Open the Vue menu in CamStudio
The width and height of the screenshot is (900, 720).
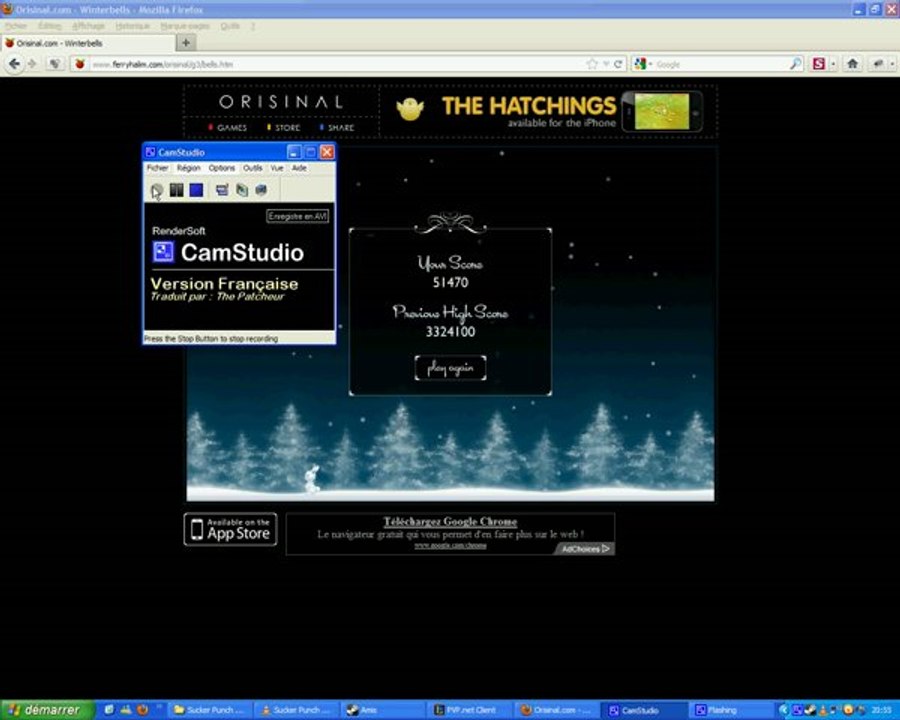point(277,168)
